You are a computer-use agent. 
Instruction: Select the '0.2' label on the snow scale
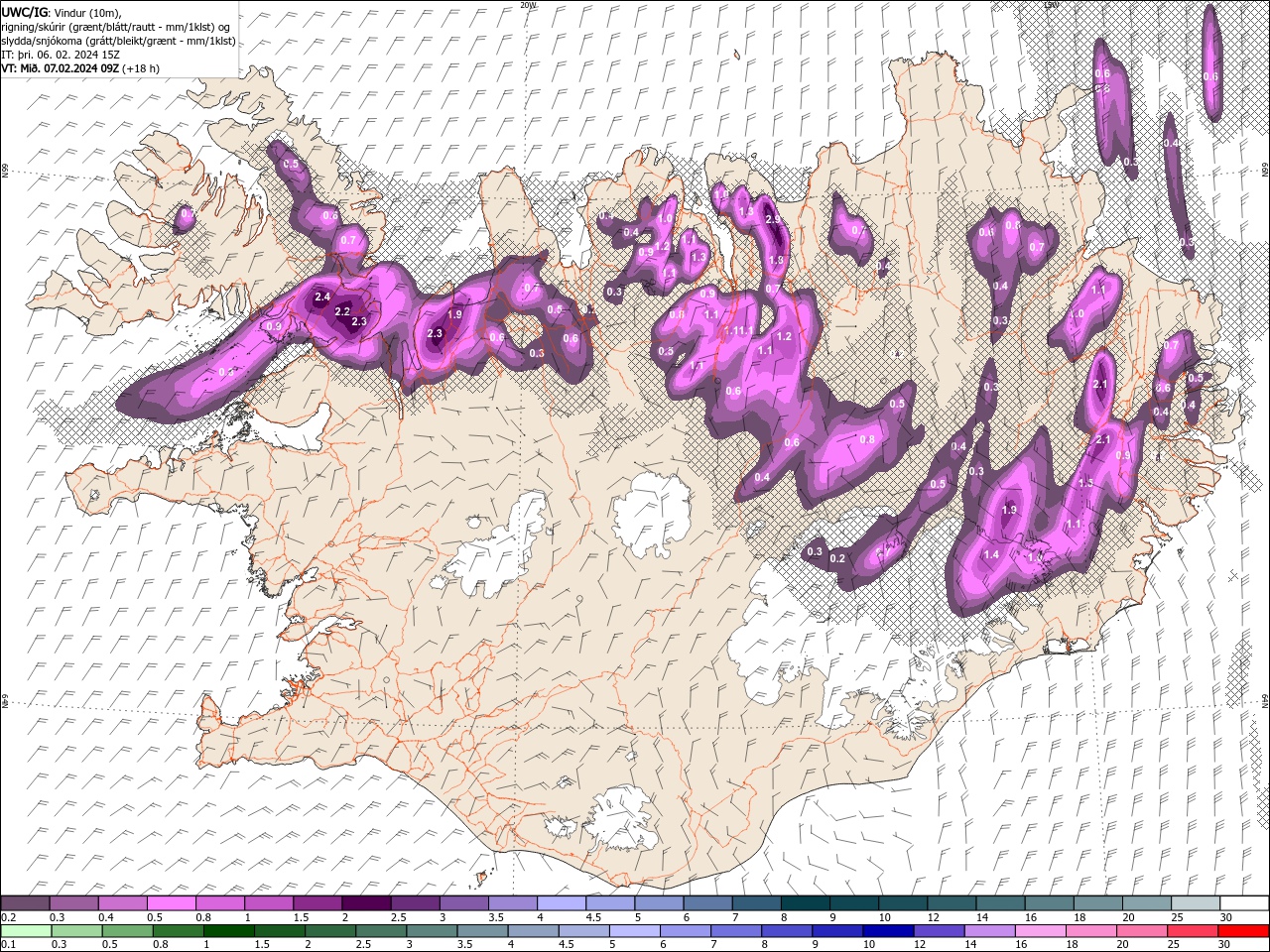click(7, 917)
